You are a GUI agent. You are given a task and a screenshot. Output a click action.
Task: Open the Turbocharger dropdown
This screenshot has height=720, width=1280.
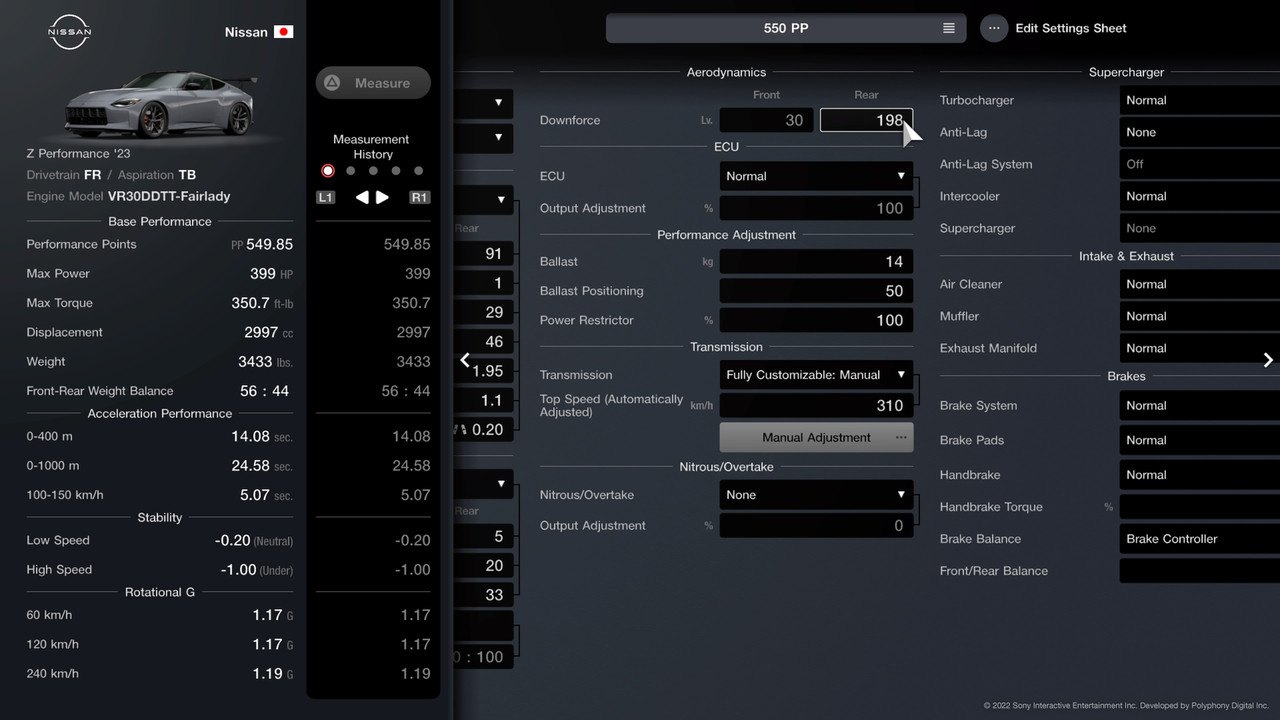pos(1199,100)
